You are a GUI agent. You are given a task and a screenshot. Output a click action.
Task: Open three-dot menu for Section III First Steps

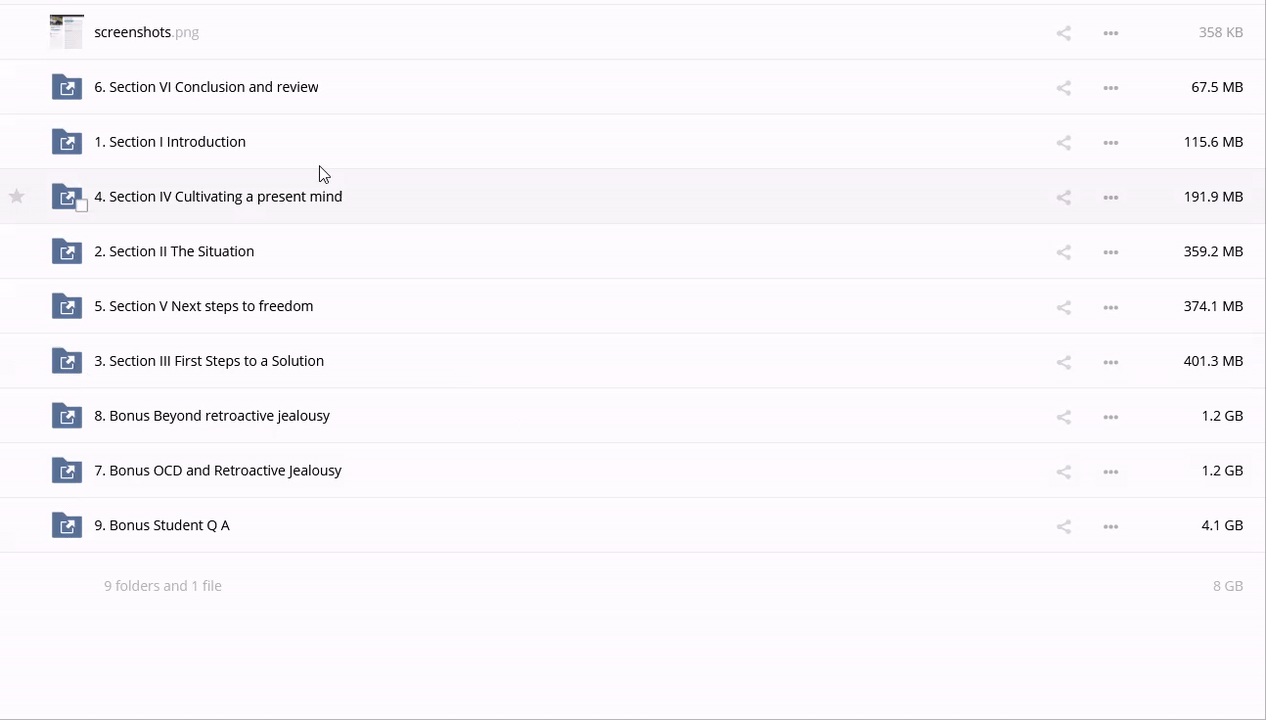click(x=1110, y=362)
